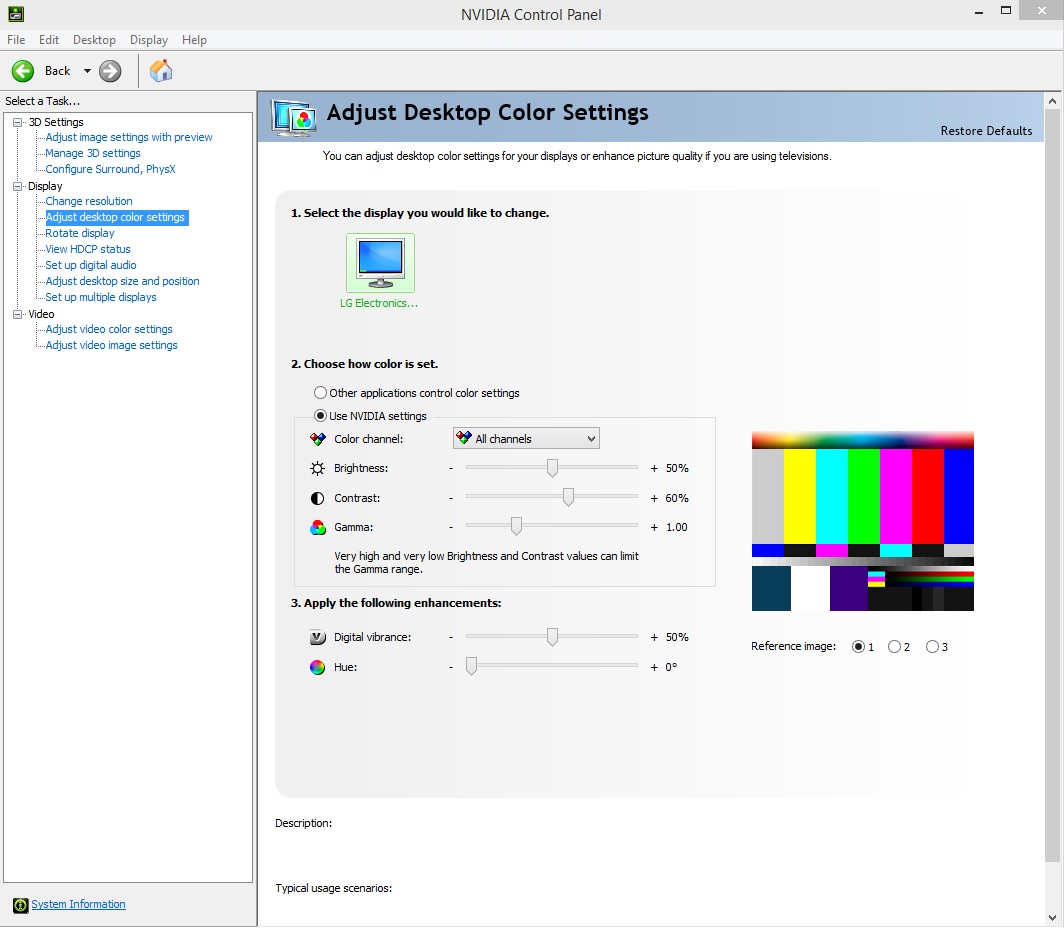Open Manage 3D settings
Image resolution: width=1064 pixels, height=928 pixels.
pos(93,153)
